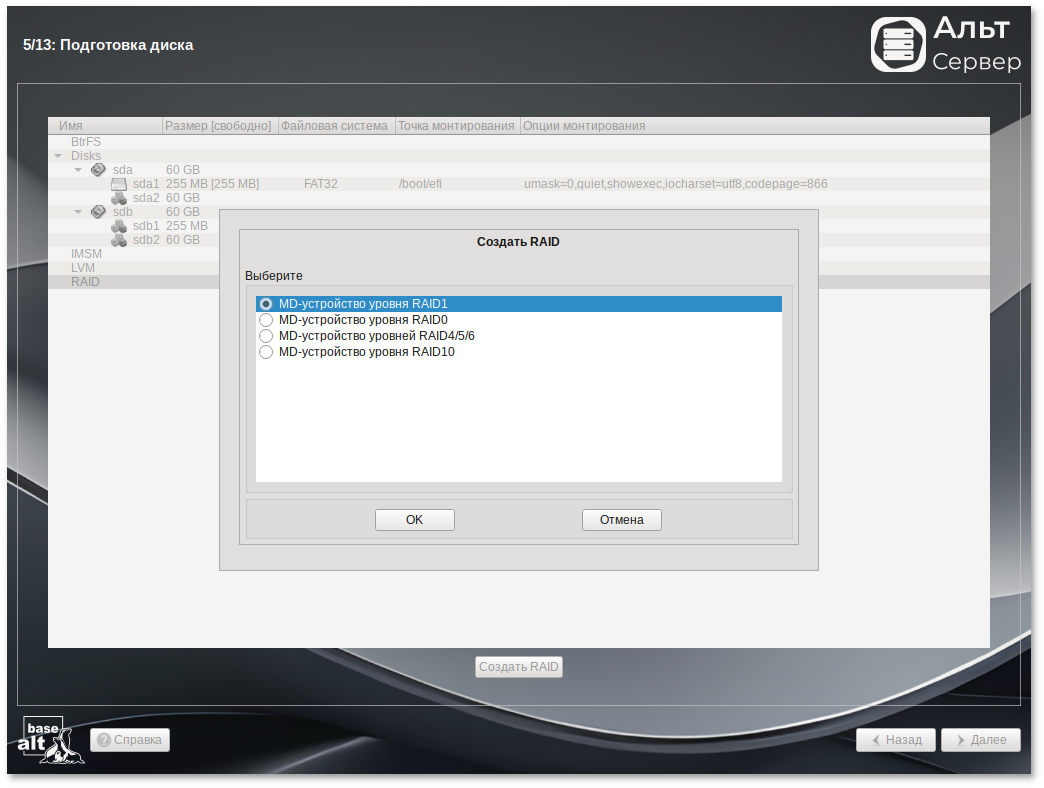Click the sdb1 partition icon
This screenshot has height=788, width=1044.
pyautogui.click(x=119, y=226)
